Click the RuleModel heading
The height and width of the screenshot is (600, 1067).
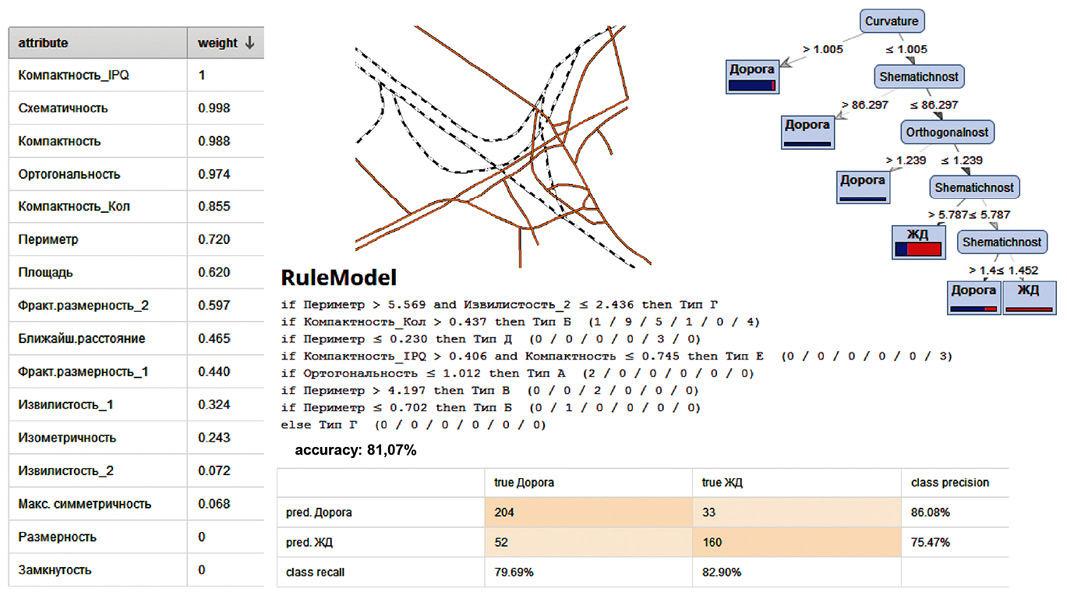click(x=339, y=278)
